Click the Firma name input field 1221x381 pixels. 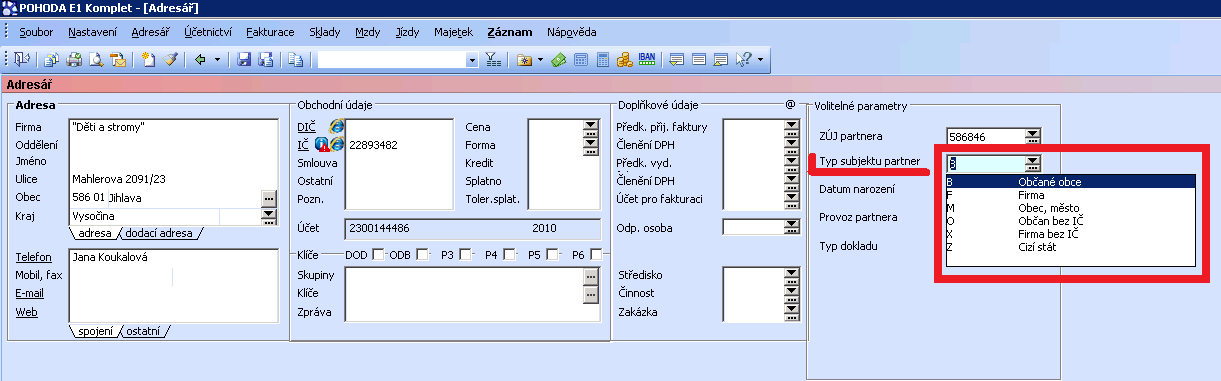click(x=173, y=127)
